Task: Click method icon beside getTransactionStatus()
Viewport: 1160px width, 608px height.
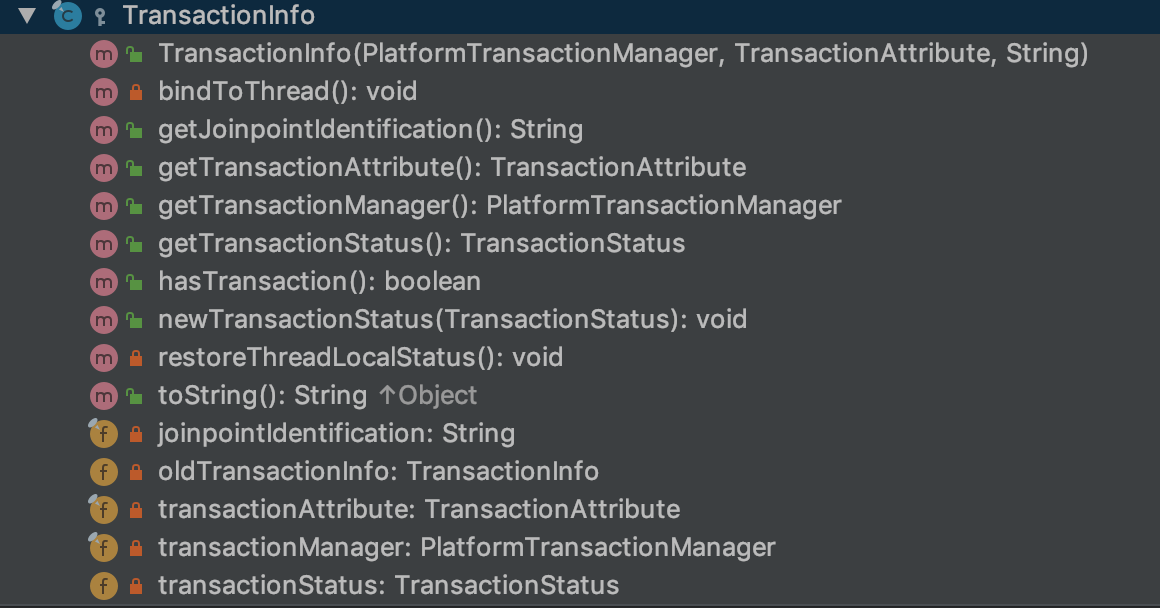Action: pyautogui.click(x=104, y=243)
